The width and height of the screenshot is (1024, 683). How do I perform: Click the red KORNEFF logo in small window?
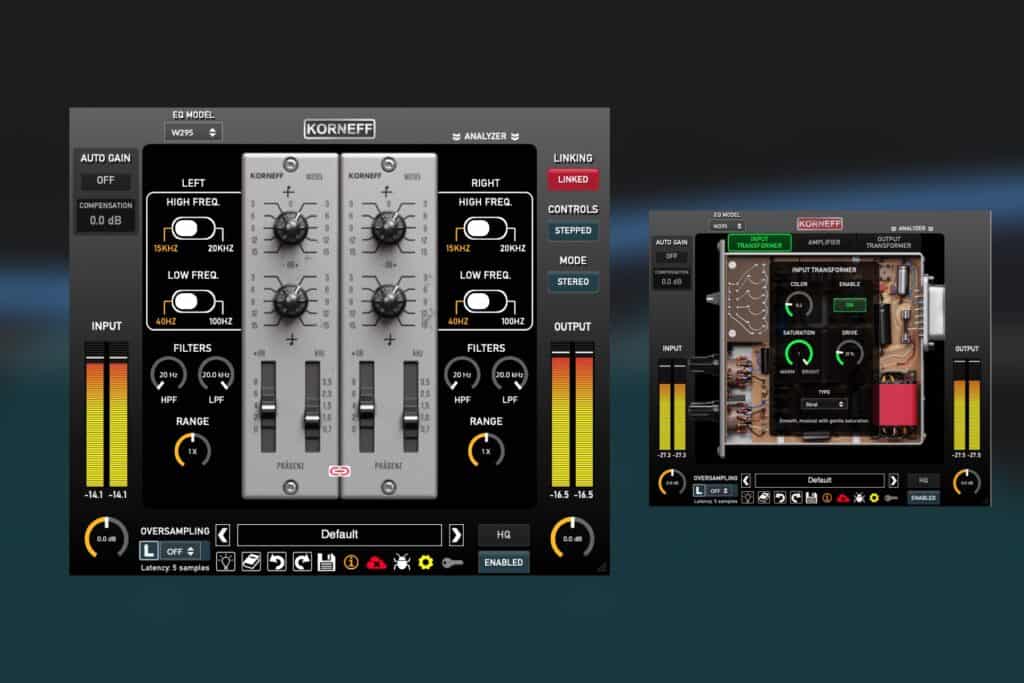tap(820, 223)
